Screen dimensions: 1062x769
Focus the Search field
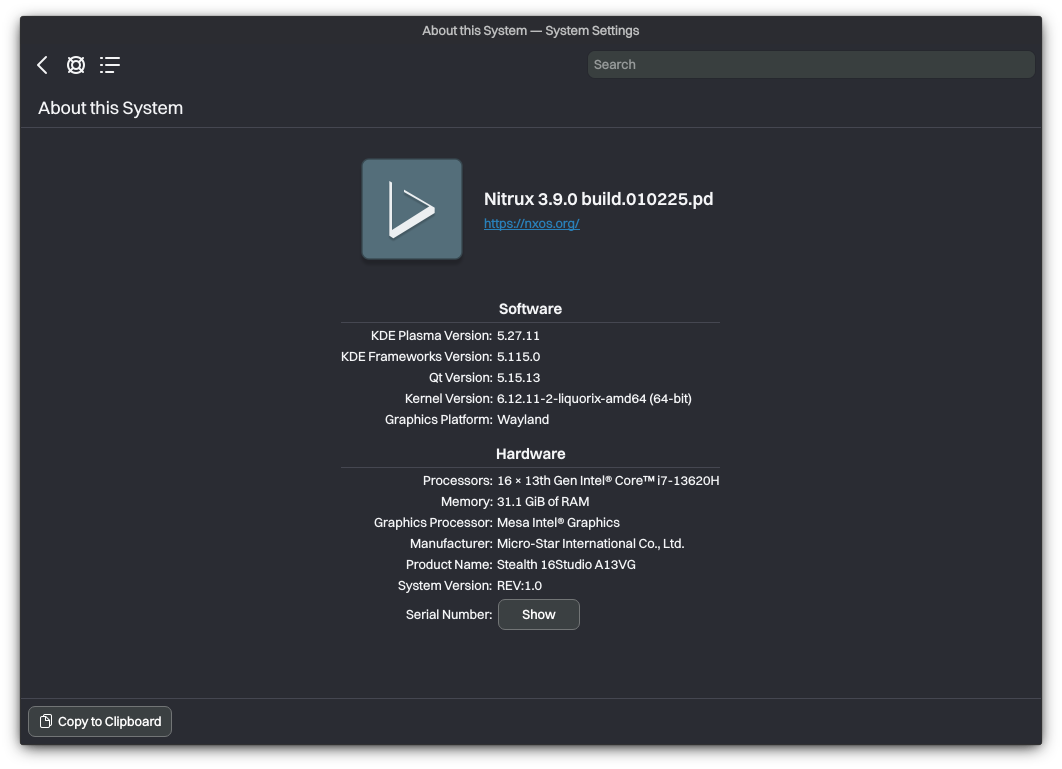(x=811, y=64)
